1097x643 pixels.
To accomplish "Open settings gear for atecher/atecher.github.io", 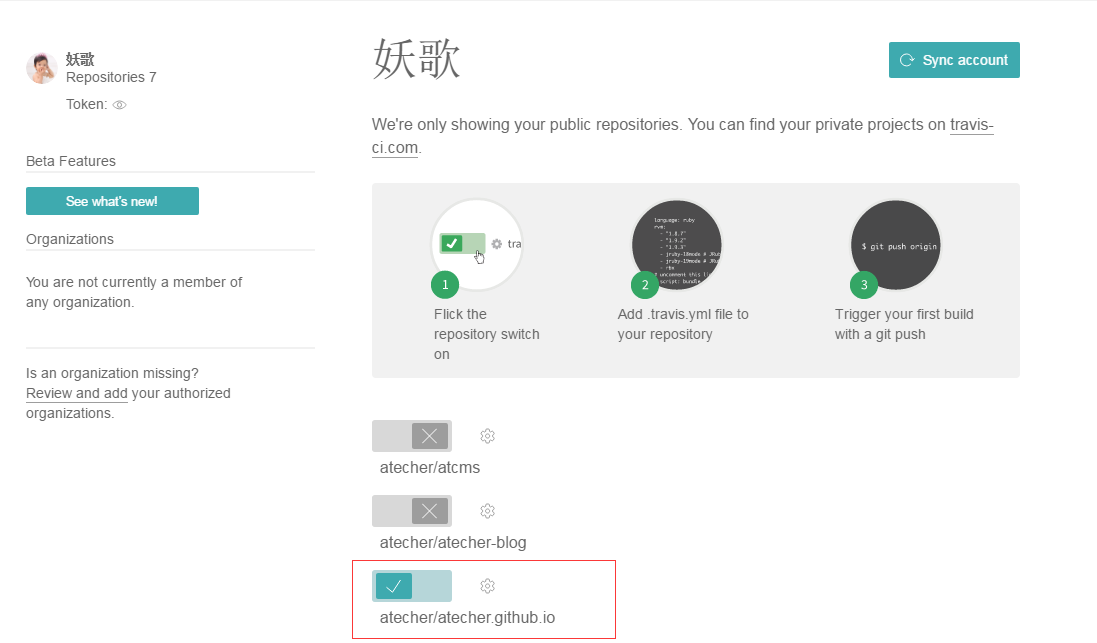I will pyautogui.click(x=487, y=586).
